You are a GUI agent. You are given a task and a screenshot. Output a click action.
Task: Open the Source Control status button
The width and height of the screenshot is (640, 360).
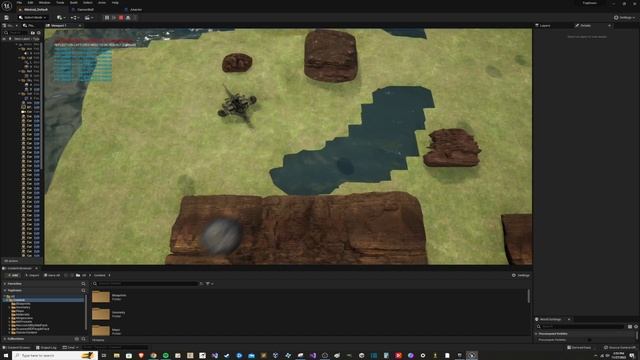click(619, 347)
